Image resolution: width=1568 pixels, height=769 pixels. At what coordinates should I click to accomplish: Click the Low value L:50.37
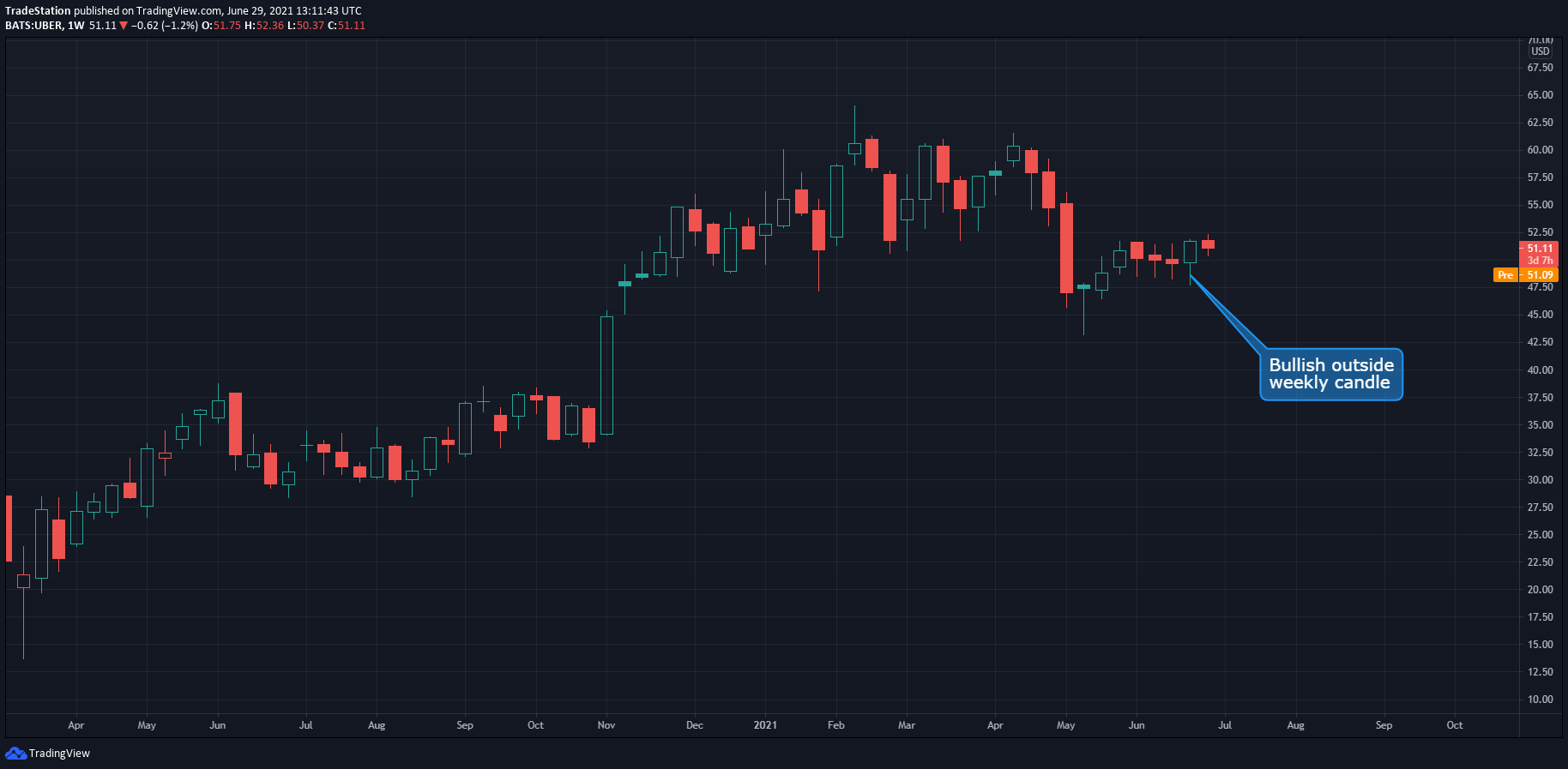pyautogui.click(x=305, y=26)
